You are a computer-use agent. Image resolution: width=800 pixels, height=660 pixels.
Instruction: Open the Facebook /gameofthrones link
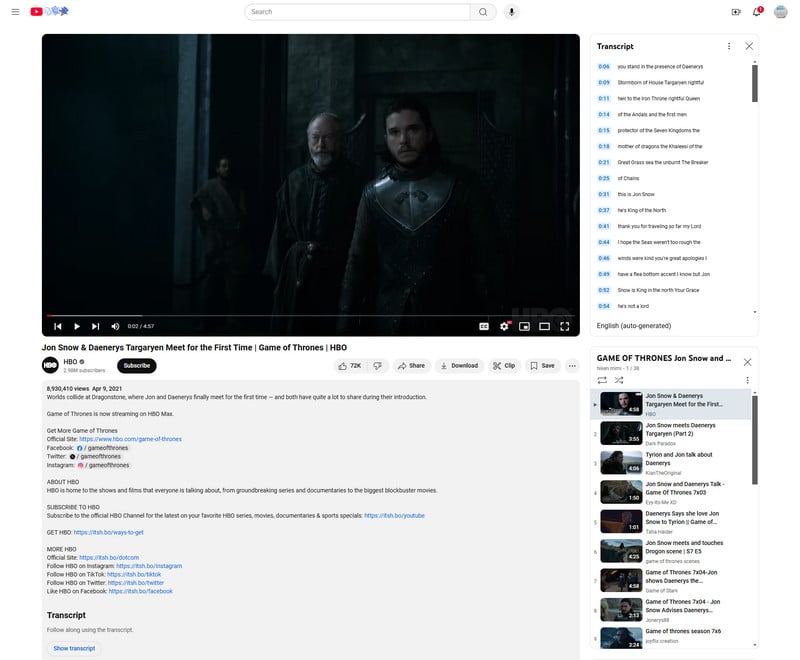pyautogui.click(x=103, y=448)
